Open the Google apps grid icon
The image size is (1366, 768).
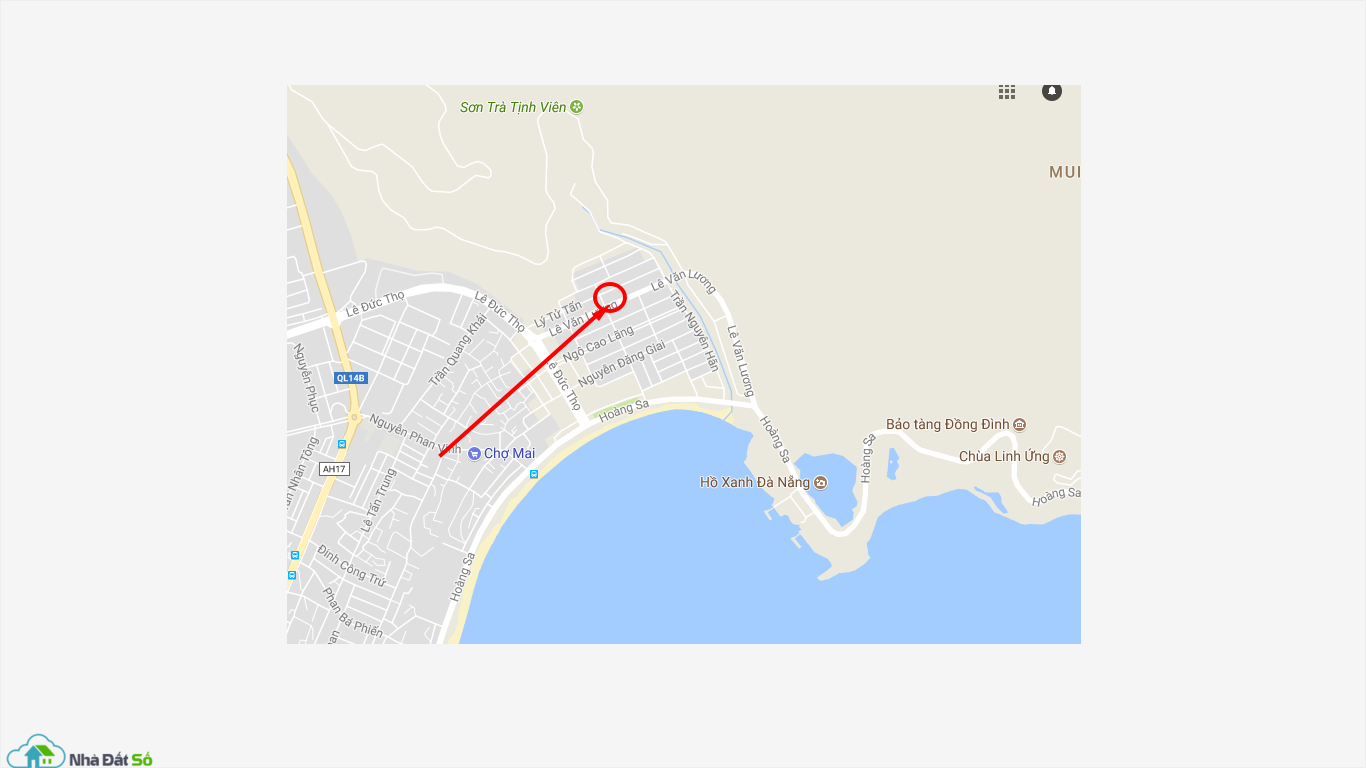[1007, 92]
